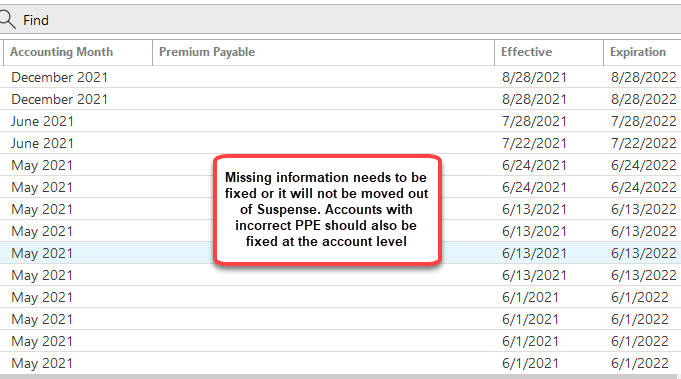The width and height of the screenshot is (681, 379).
Task: Click the horizontal scrollbar at bottom
Action: pyautogui.click(x=340, y=376)
